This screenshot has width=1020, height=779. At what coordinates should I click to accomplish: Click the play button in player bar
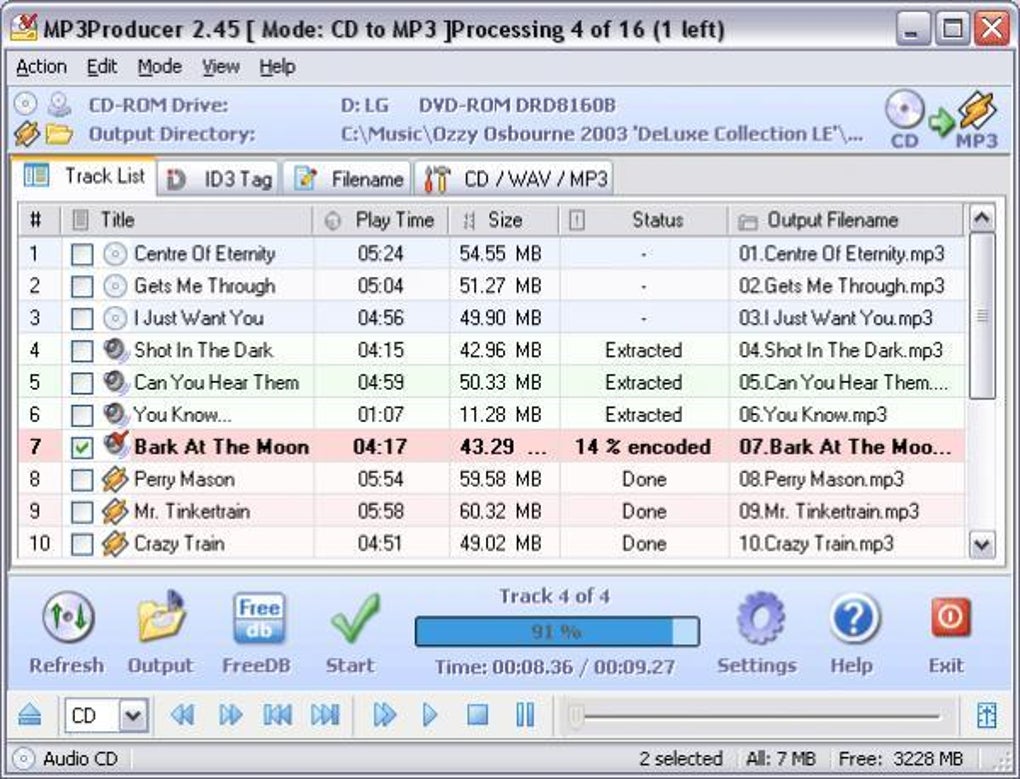point(430,715)
